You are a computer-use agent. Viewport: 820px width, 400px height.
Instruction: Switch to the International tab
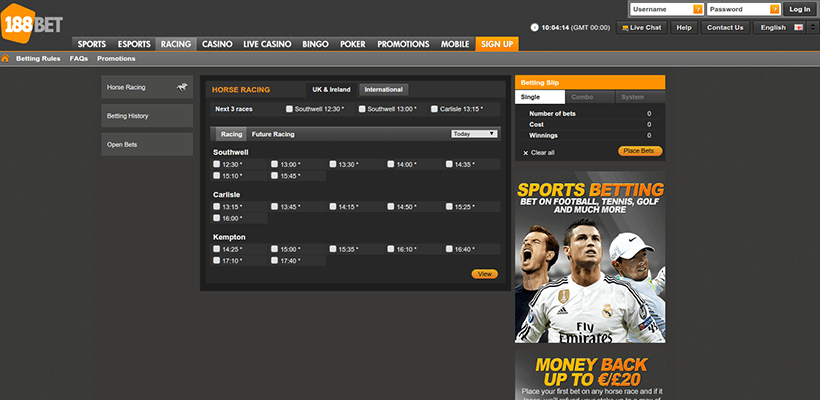(x=383, y=89)
